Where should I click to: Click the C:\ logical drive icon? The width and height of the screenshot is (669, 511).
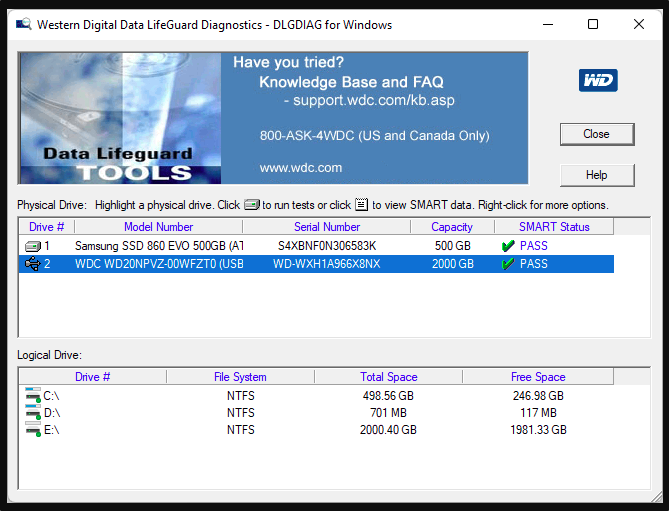33,395
